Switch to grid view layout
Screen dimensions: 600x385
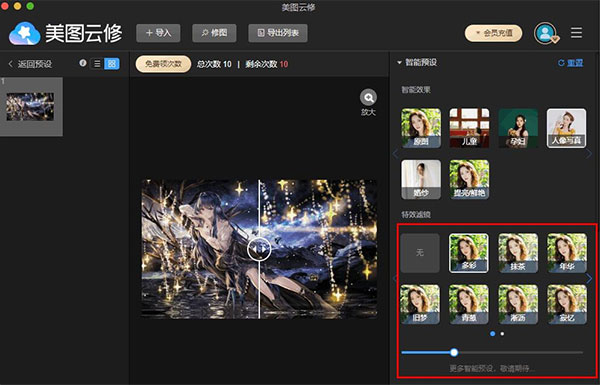112,64
